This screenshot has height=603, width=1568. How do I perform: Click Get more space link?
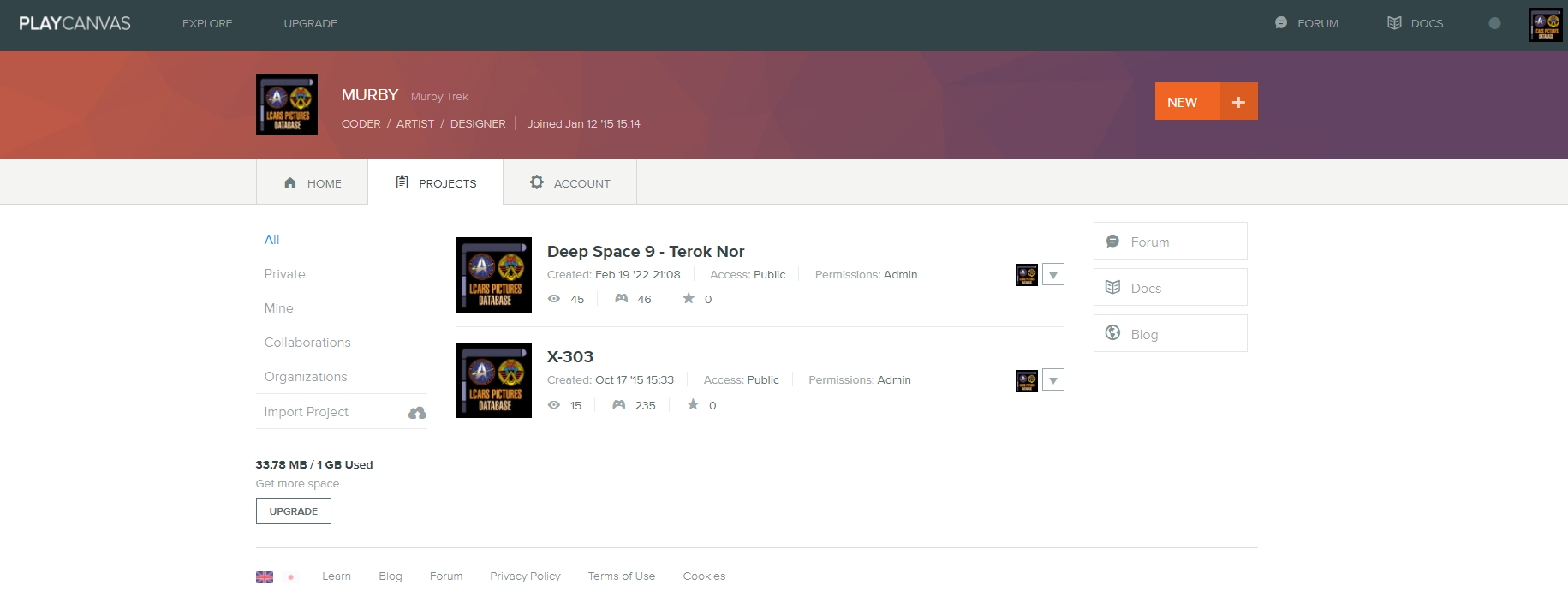[297, 484]
